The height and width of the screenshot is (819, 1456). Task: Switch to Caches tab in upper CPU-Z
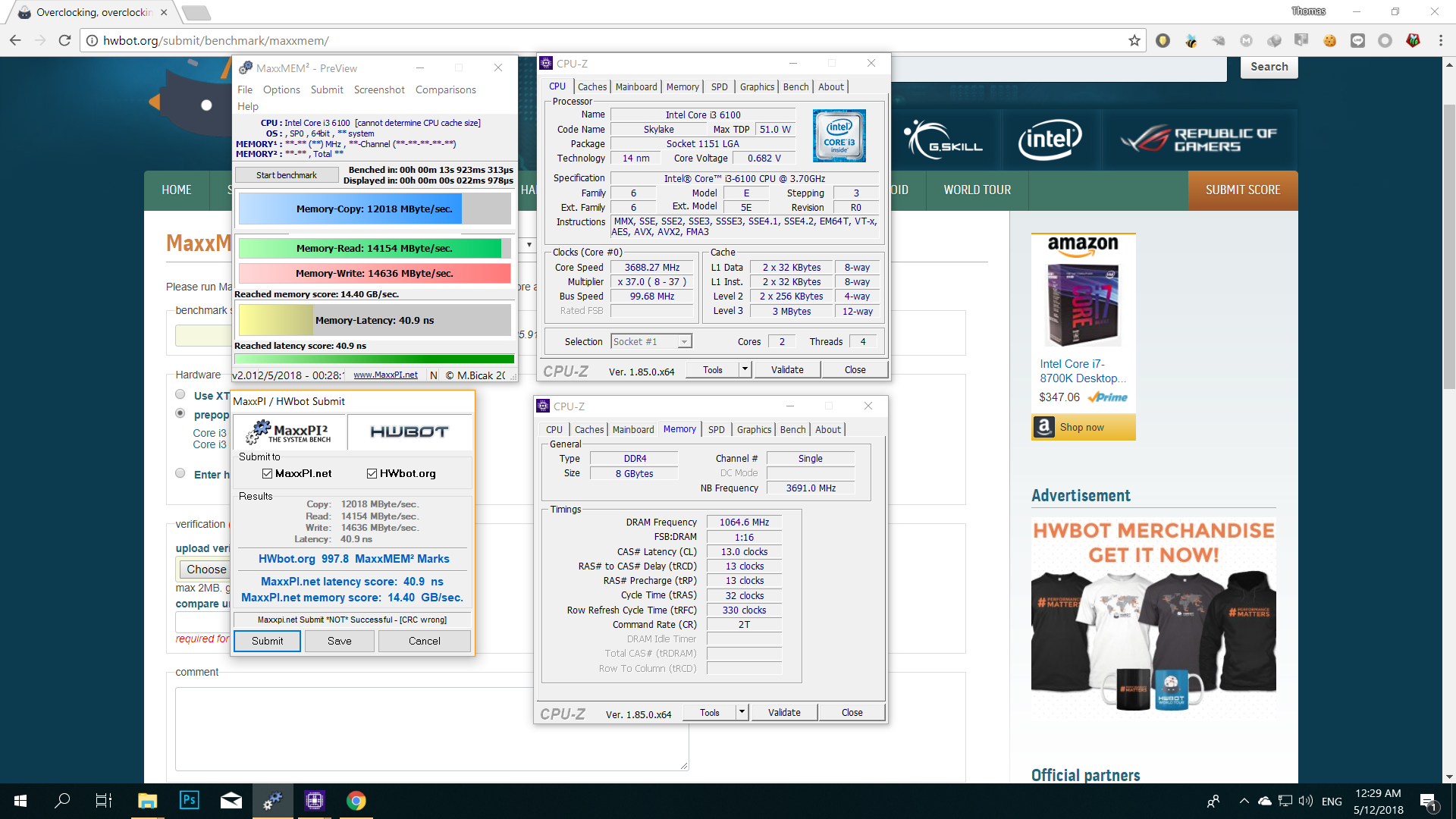(x=592, y=86)
